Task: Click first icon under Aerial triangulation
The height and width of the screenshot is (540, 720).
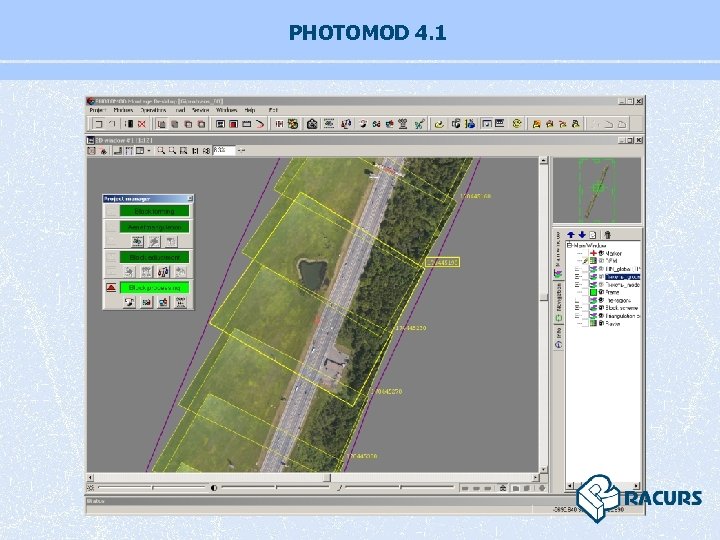Action: tap(137, 241)
